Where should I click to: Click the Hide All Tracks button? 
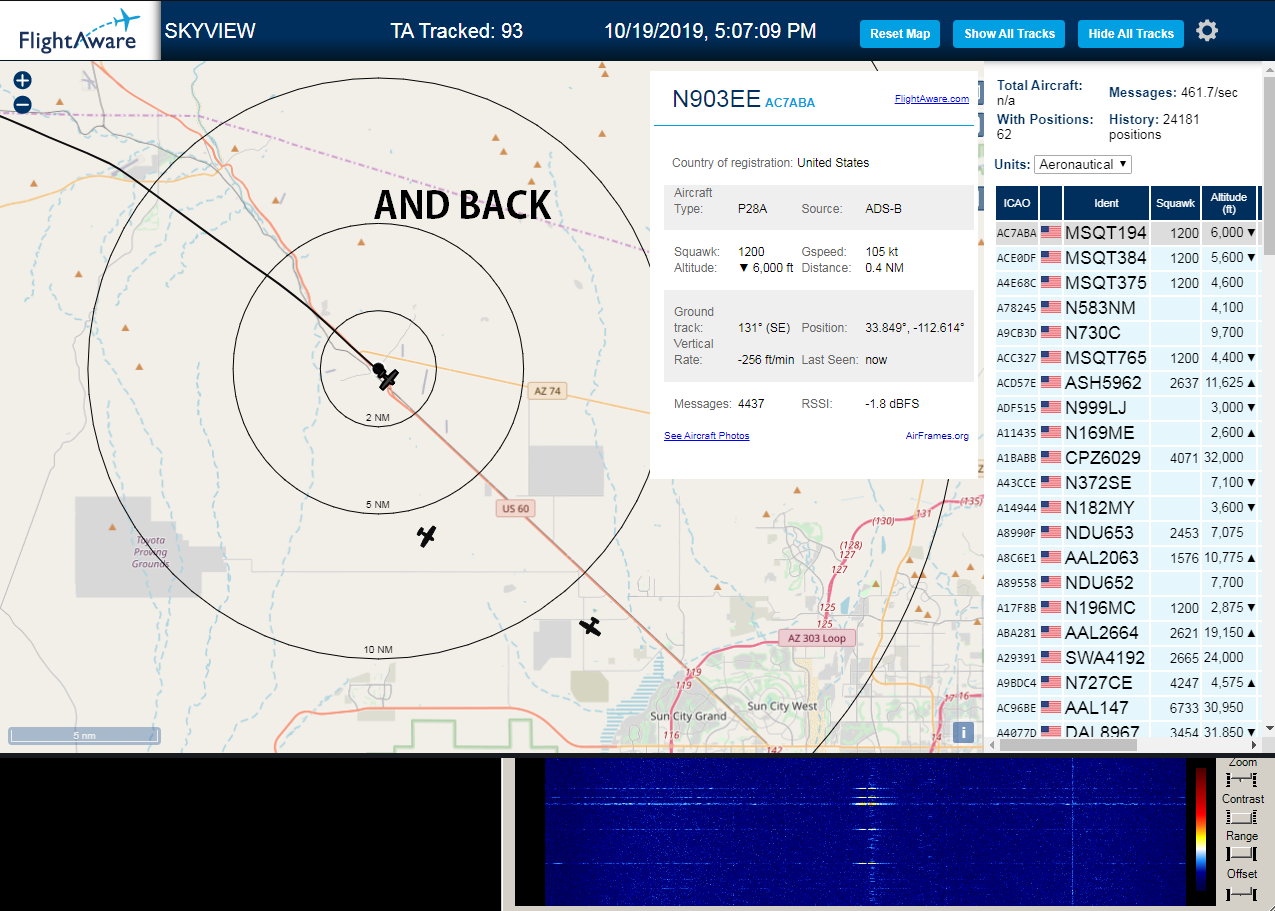click(1131, 34)
